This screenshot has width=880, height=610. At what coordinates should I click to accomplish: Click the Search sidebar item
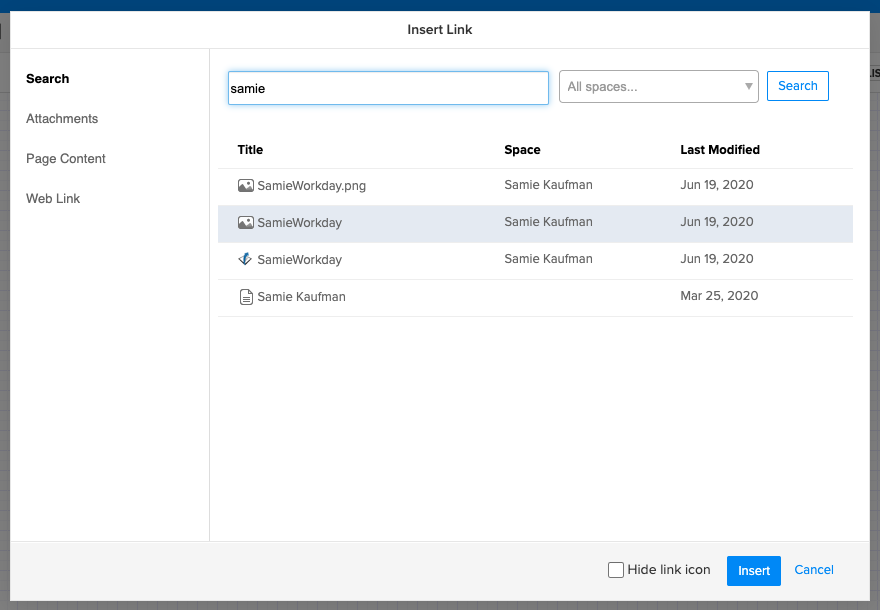pos(48,78)
